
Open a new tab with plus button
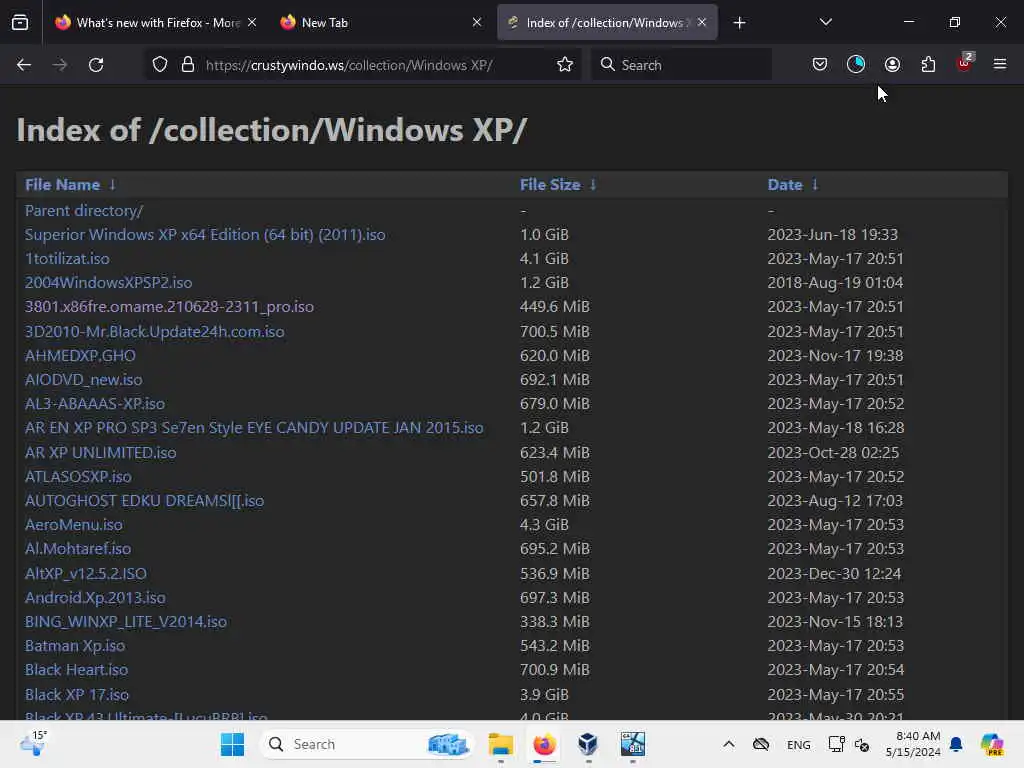[x=739, y=23]
